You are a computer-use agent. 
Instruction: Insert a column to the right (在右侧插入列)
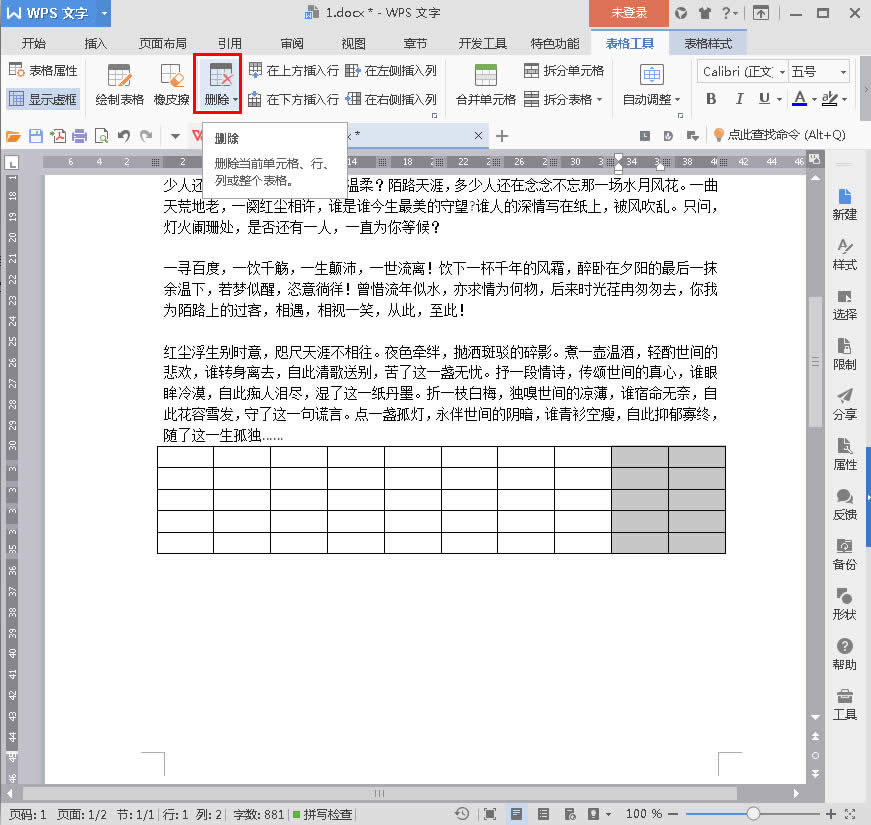tap(391, 99)
